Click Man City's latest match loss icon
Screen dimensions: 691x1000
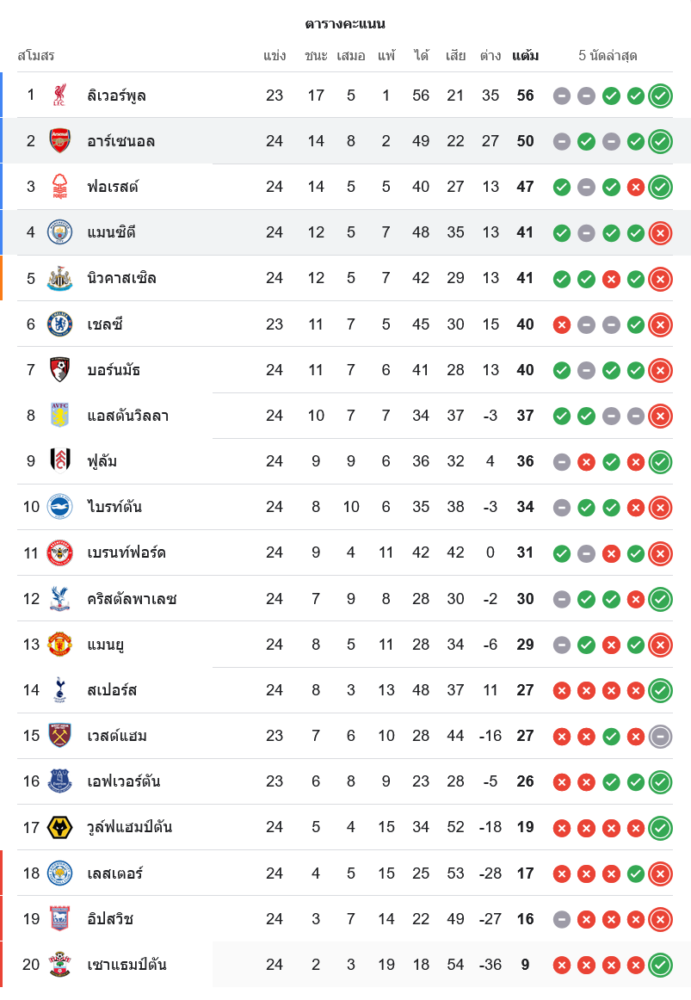click(660, 233)
